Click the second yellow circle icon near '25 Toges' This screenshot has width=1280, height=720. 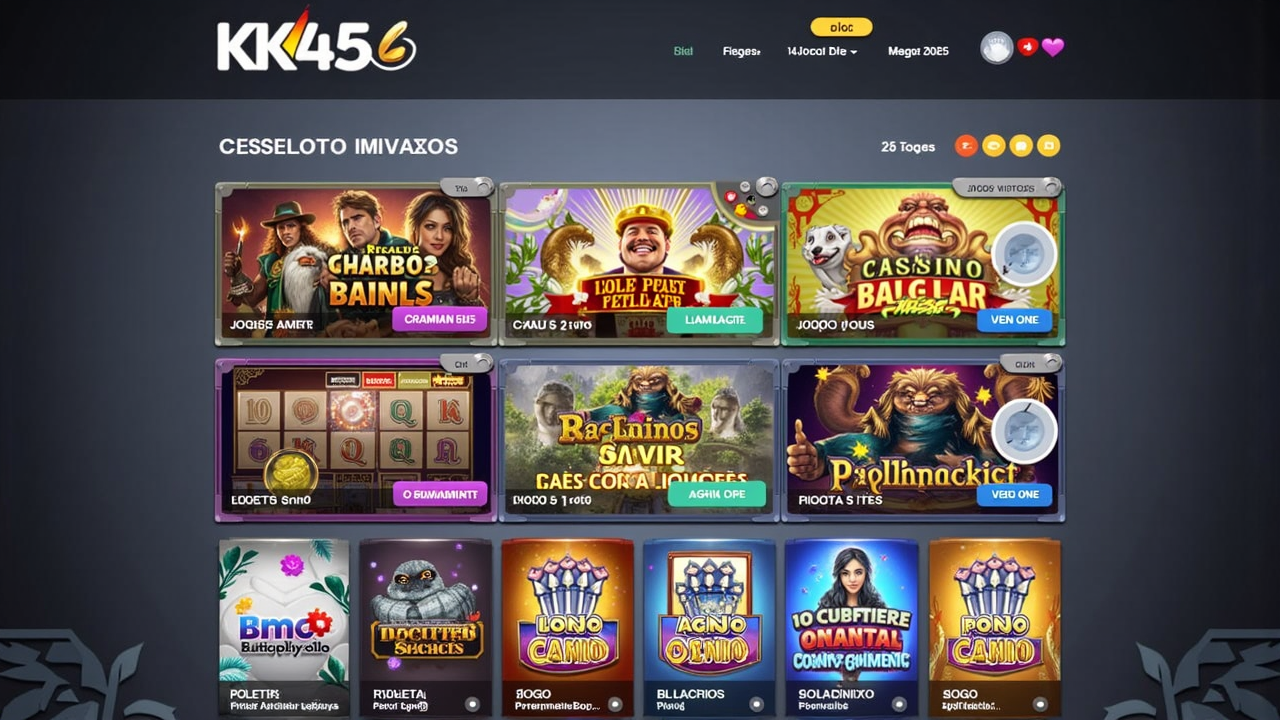[x=1021, y=146]
